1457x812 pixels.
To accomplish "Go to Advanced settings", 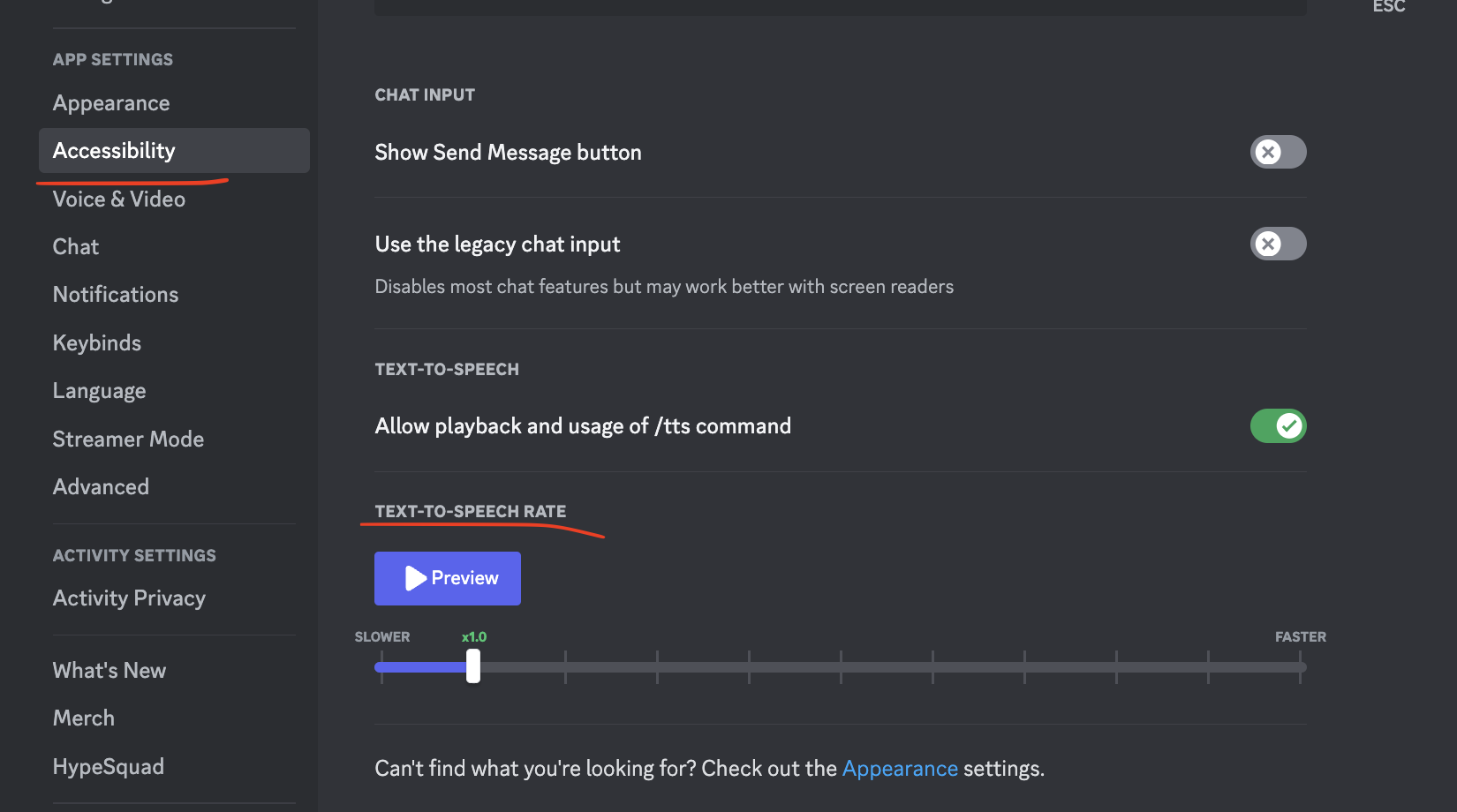I will coord(101,487).
